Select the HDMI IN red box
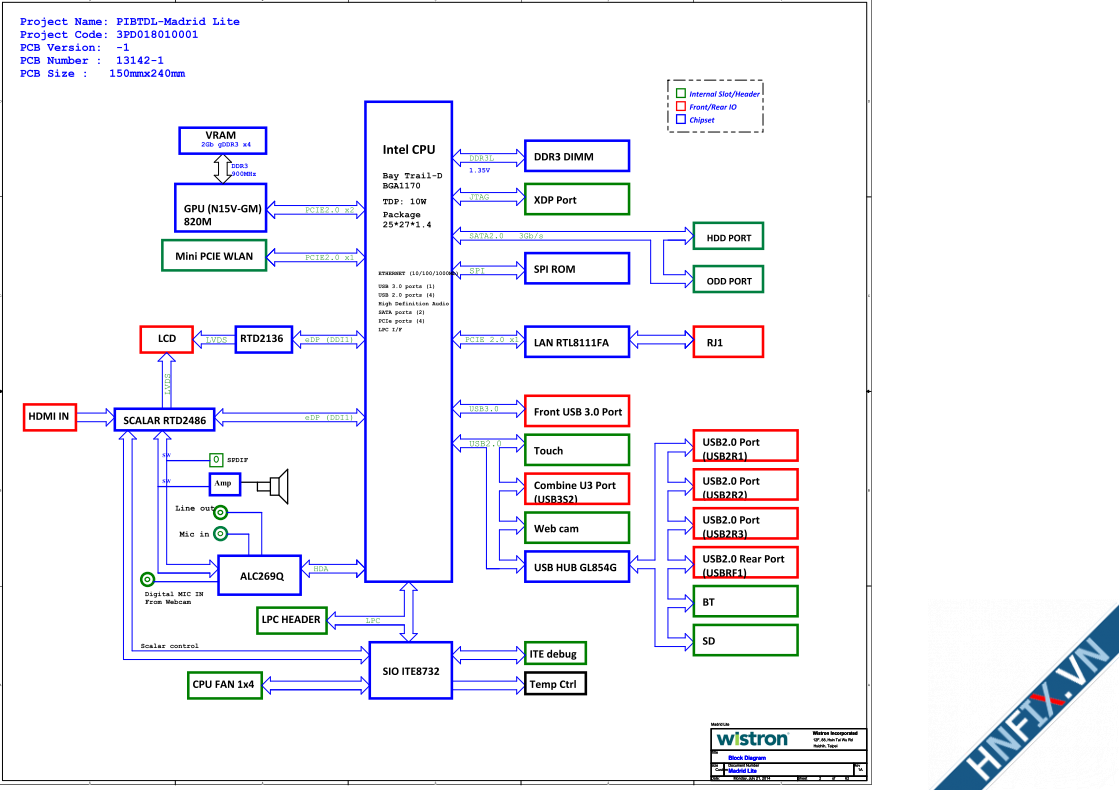 48,418
